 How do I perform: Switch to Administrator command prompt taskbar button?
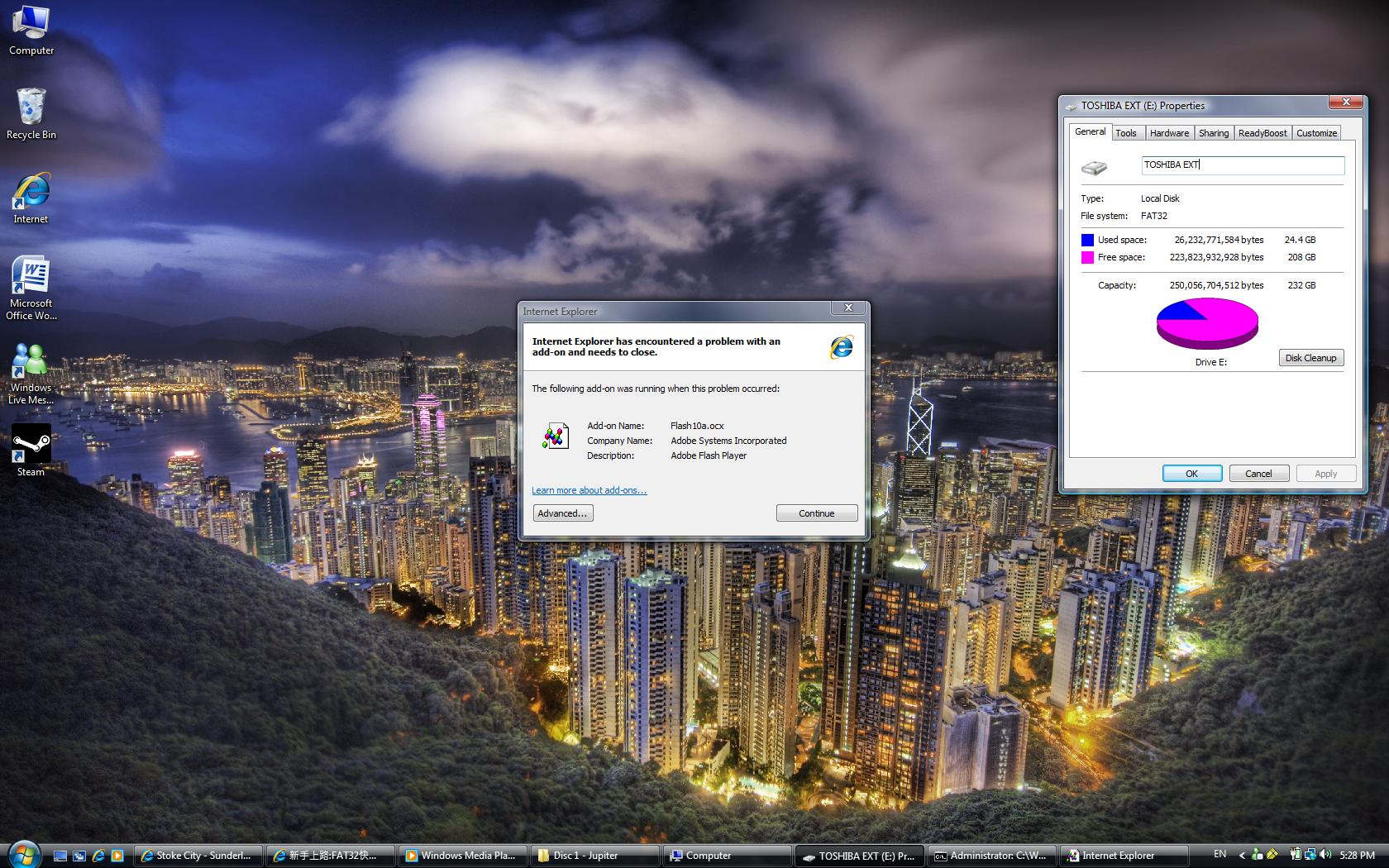pos(992,856)
